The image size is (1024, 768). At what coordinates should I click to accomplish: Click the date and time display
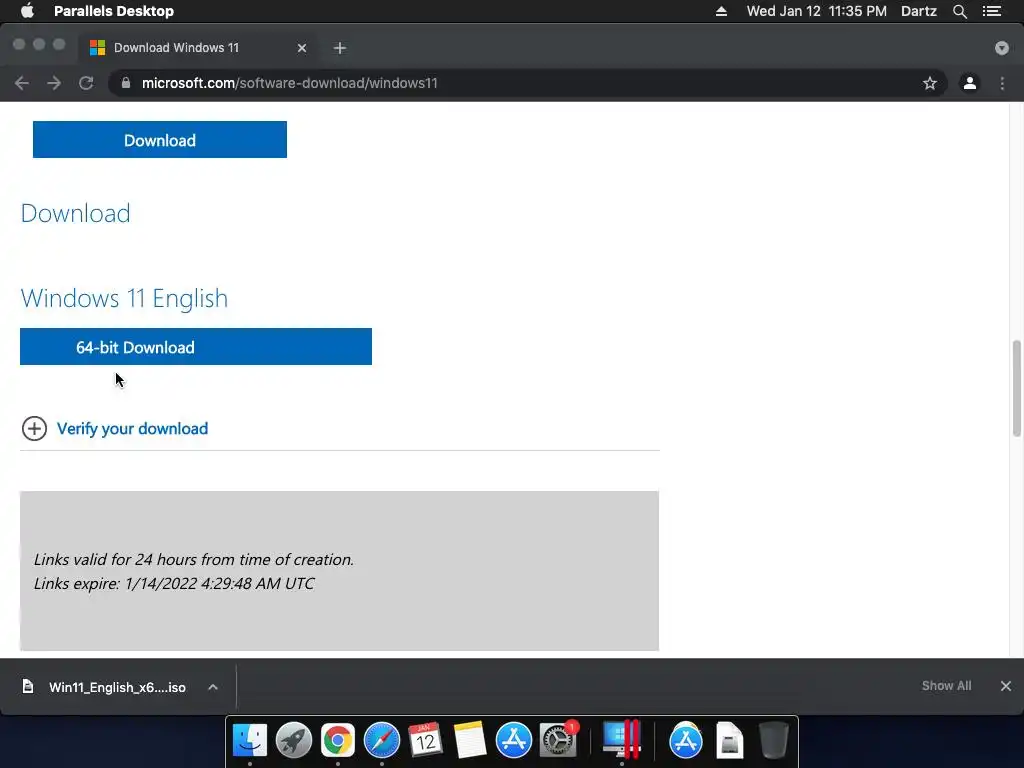click(816, 11)
